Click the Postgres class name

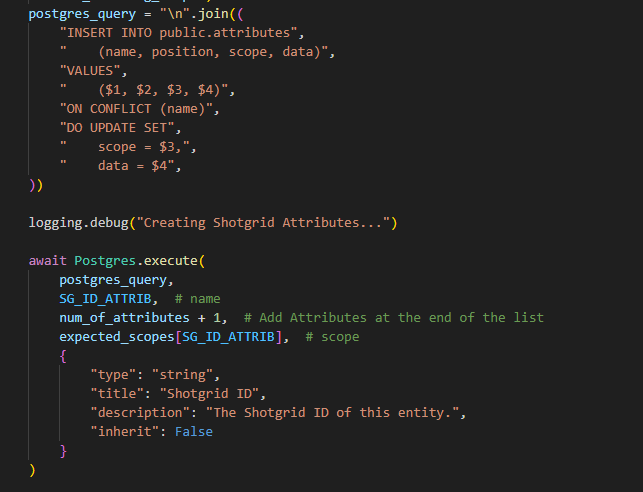(x=105, y=261)
